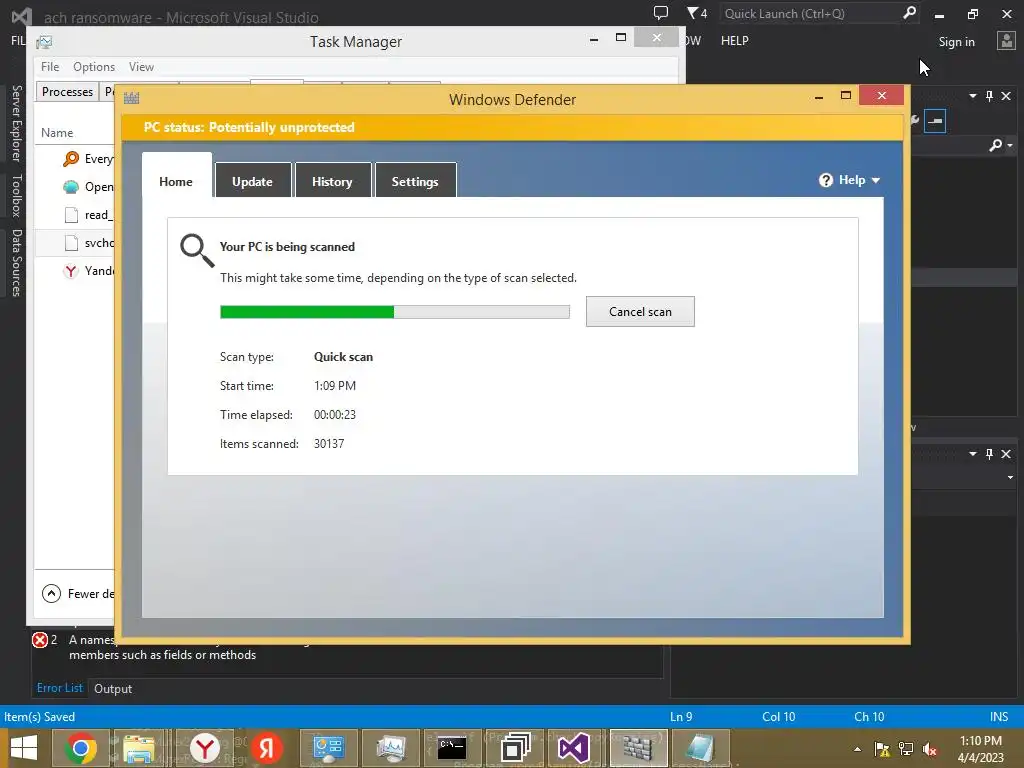This screenshot has height=768, width=1024.
Task: Switch to Update tab in Windows Defender
Action: (252, 181)
